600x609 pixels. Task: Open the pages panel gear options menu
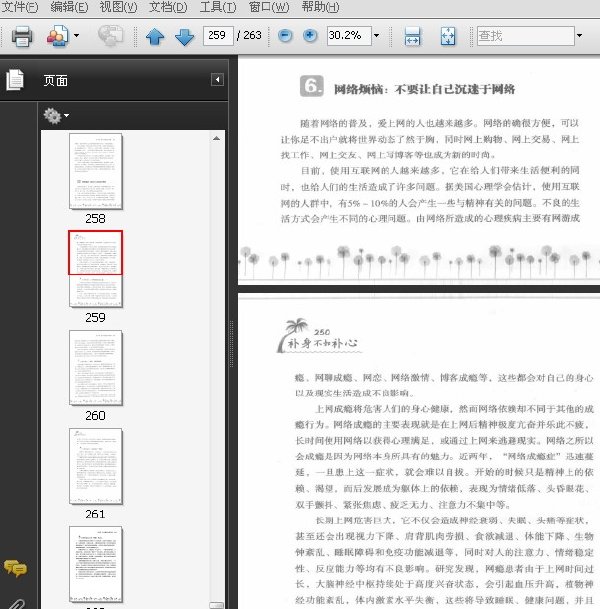coord(56,116)
